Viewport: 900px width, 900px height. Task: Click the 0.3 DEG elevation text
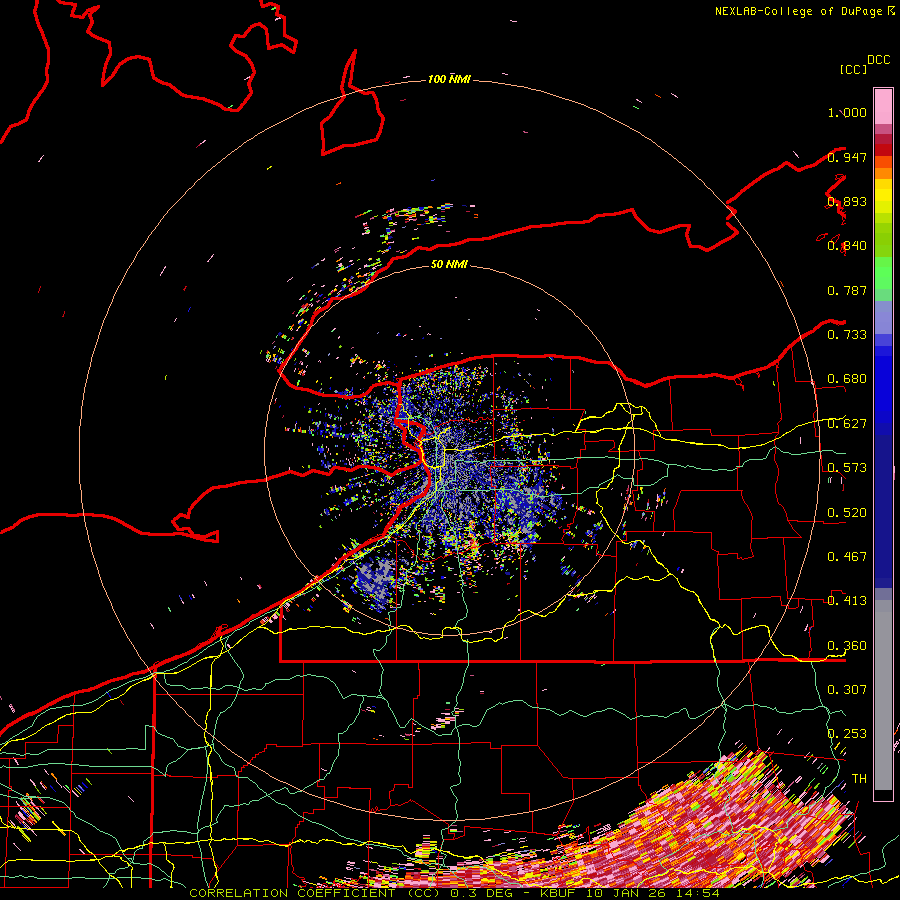[482, 893]
